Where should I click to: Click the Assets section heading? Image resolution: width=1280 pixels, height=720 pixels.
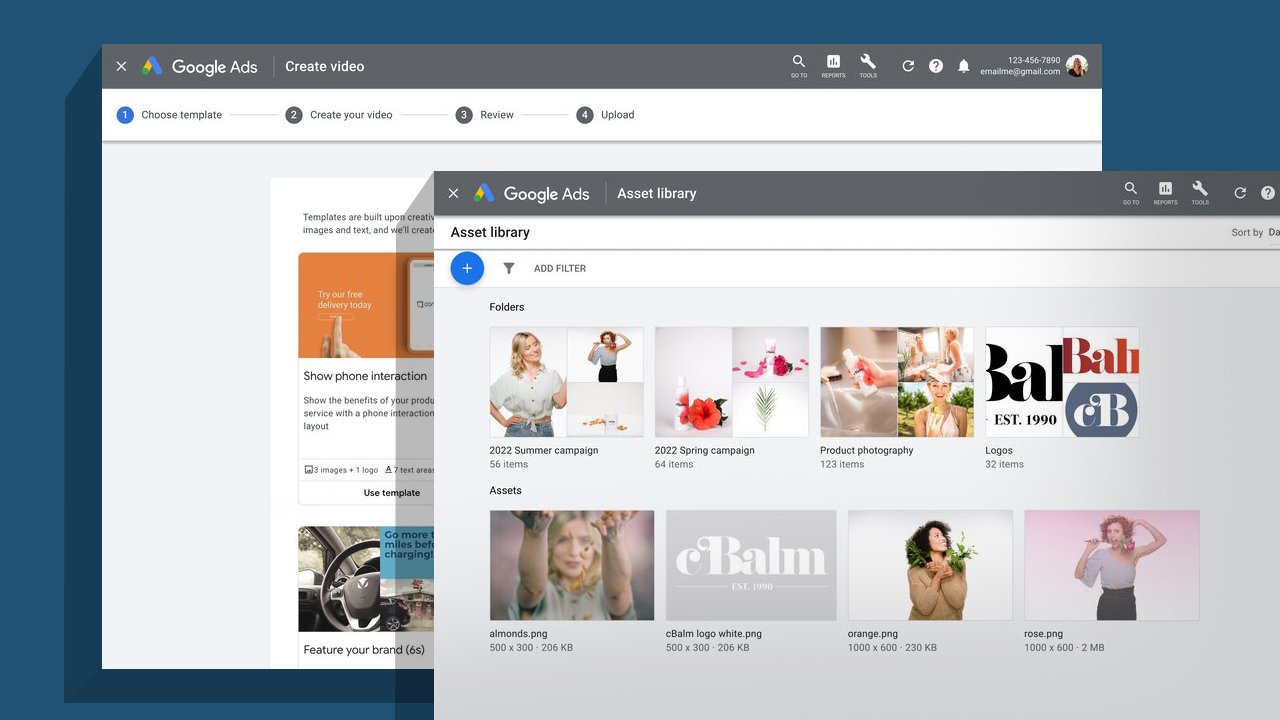(x=506, y=491)
